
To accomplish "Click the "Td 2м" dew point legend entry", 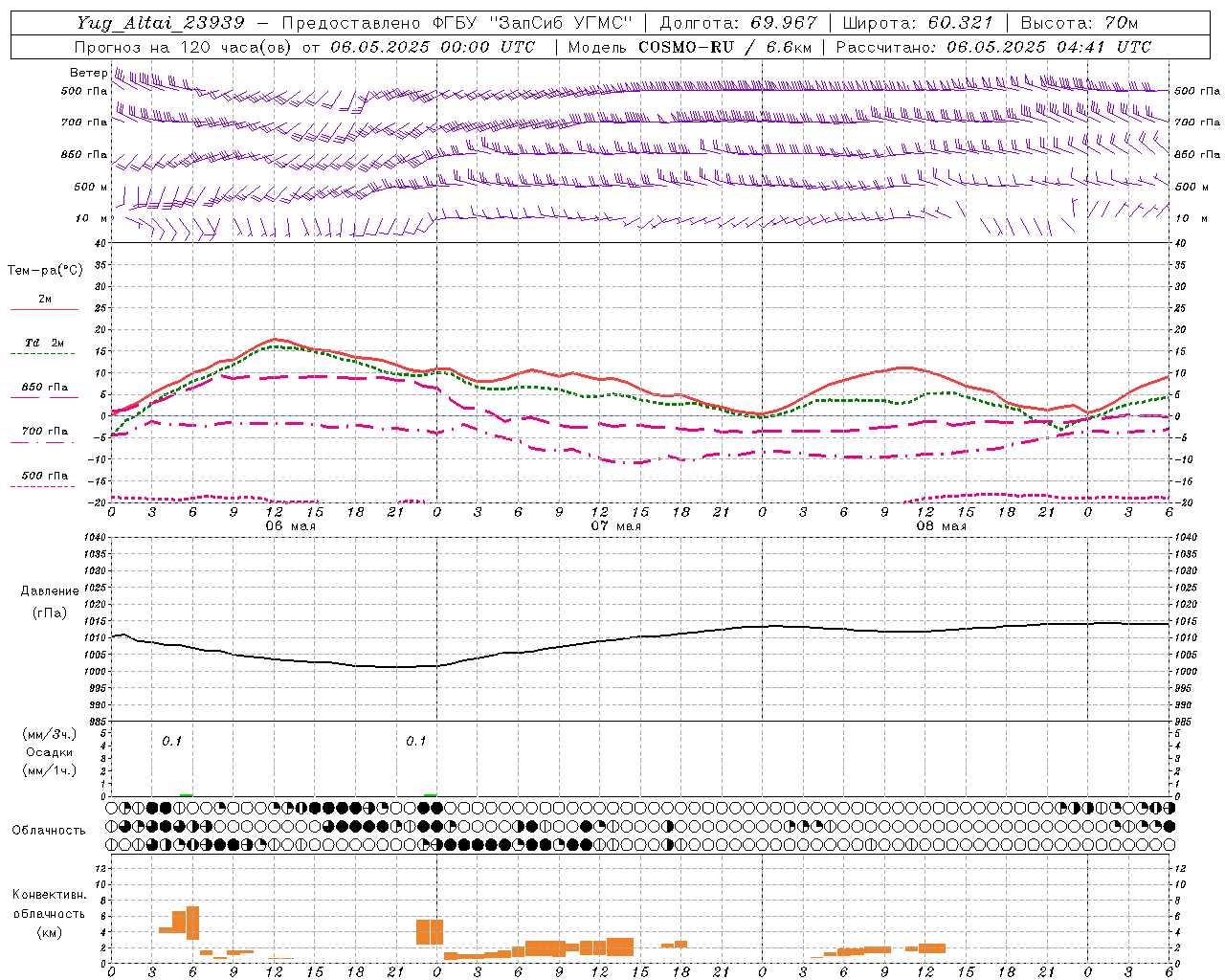I will [x=45, y=343].
